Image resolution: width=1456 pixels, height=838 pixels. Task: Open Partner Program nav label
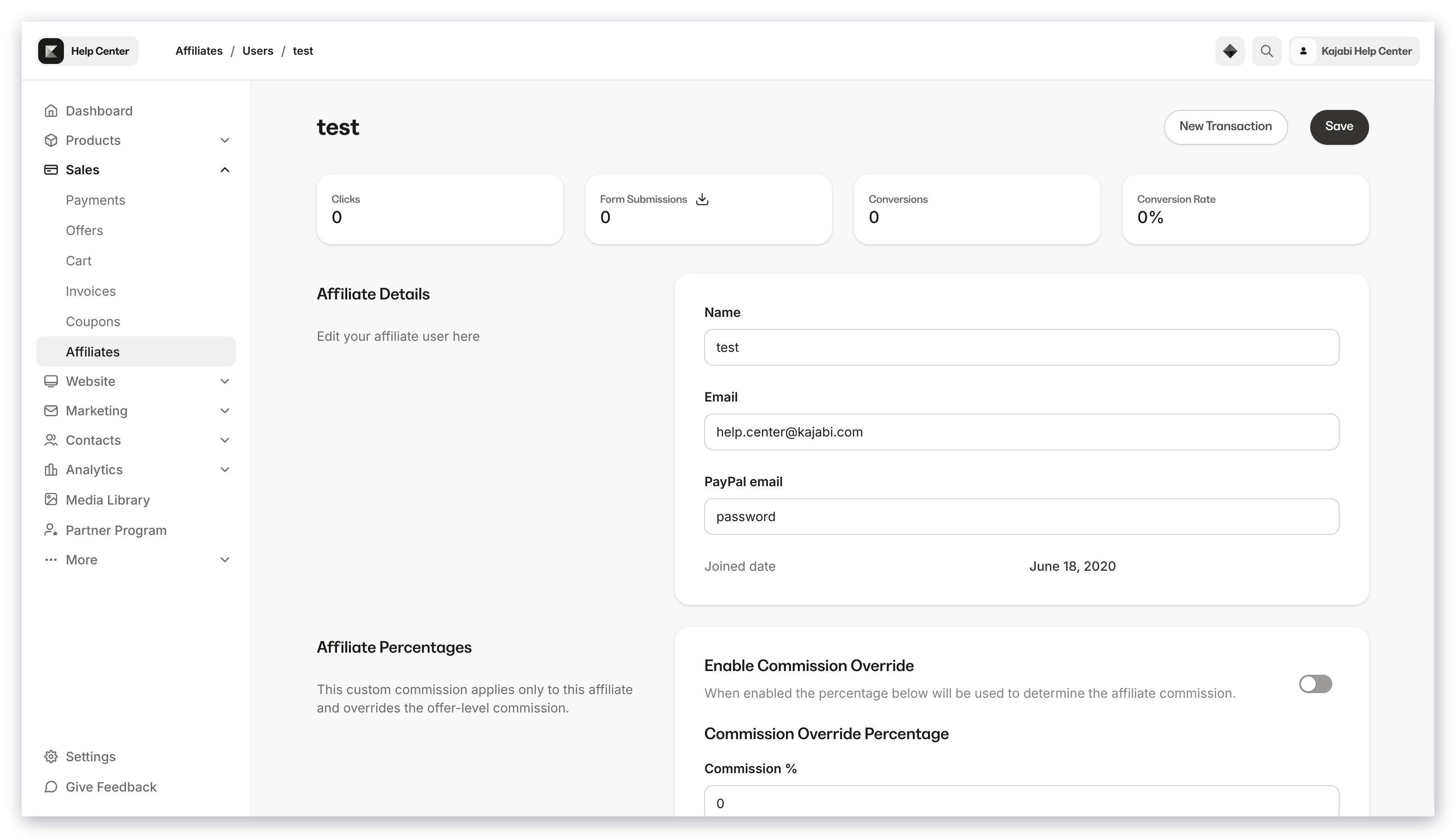116,530
